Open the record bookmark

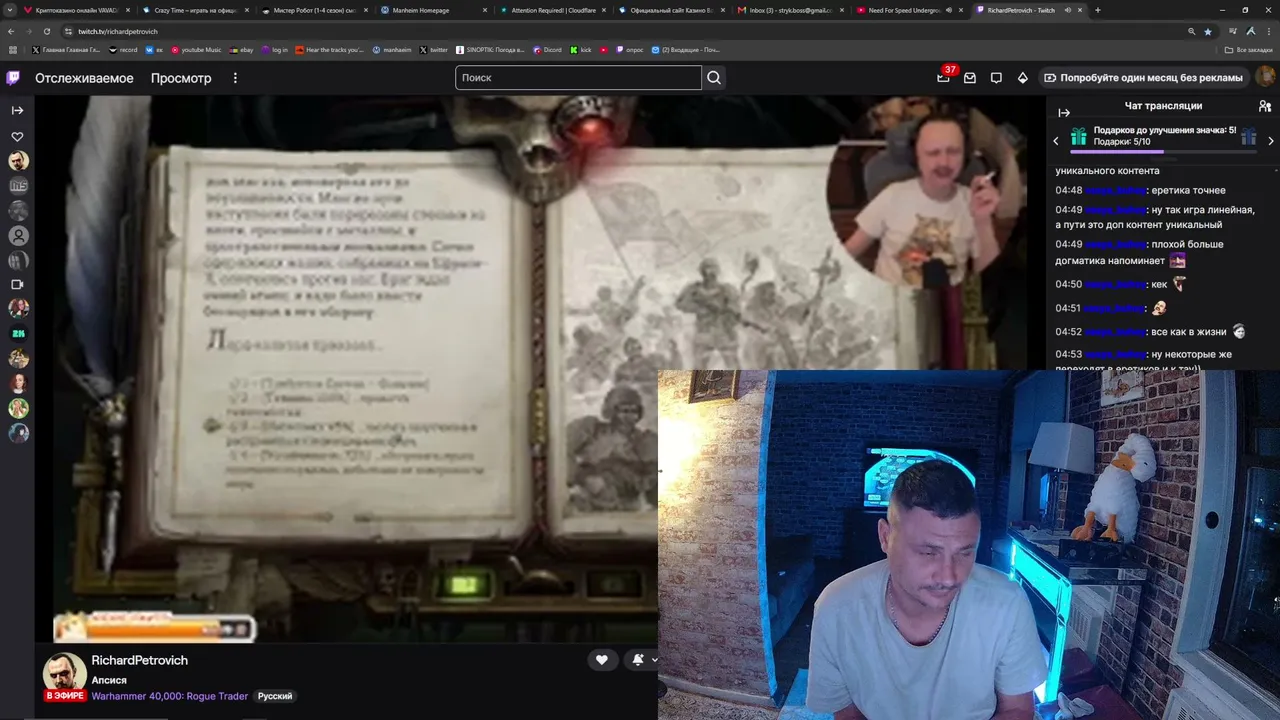click(123, 49)
